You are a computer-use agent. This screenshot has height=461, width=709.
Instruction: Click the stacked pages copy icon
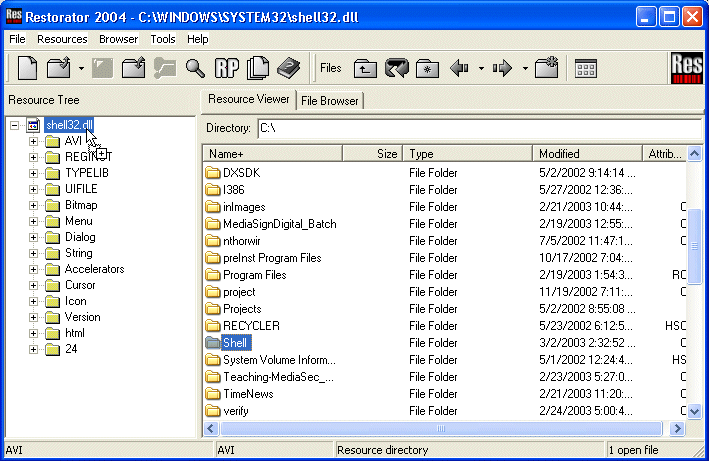(258, 68)
